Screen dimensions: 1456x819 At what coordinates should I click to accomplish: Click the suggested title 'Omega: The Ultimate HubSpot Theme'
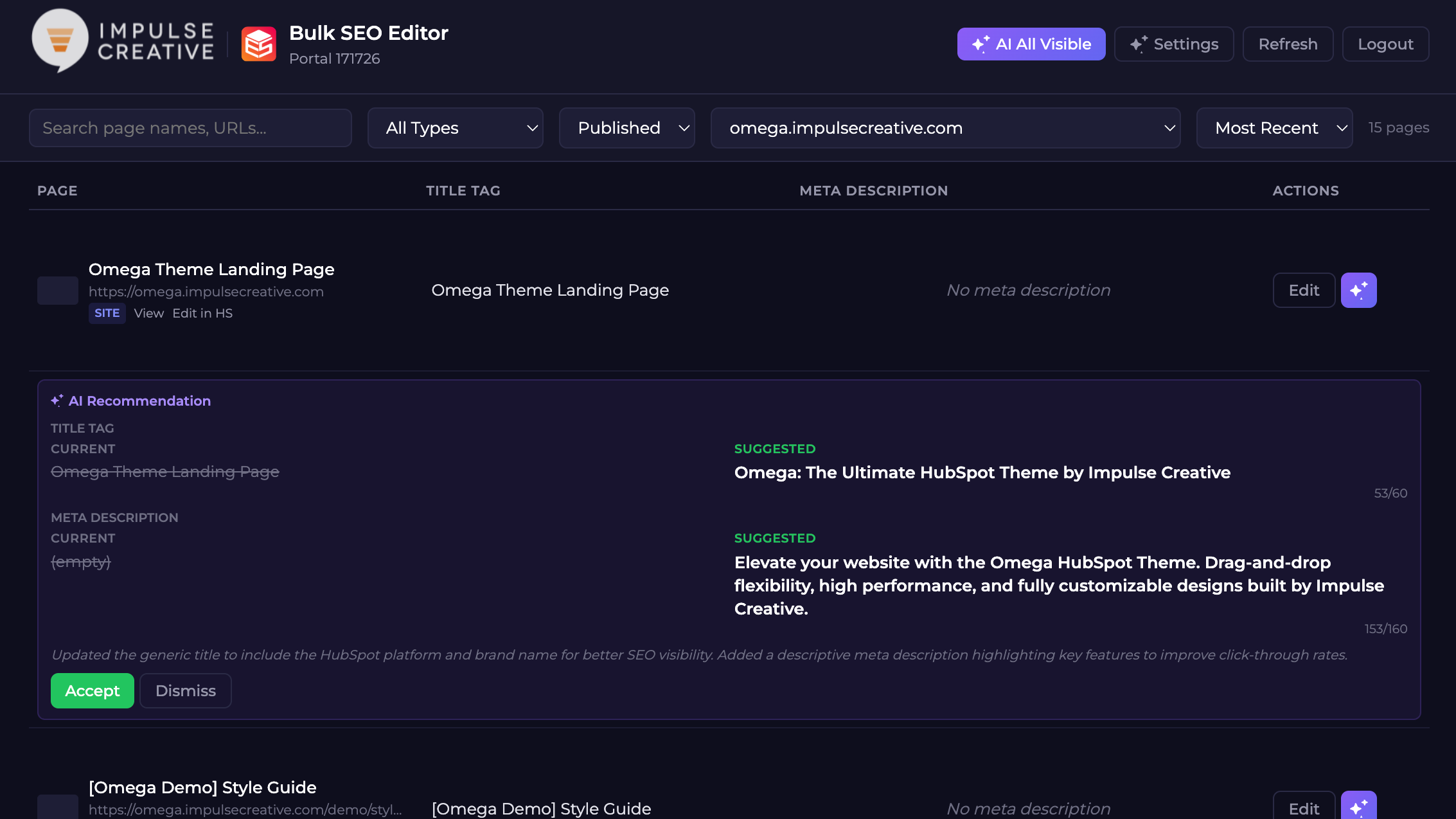(x=982, y=473)
